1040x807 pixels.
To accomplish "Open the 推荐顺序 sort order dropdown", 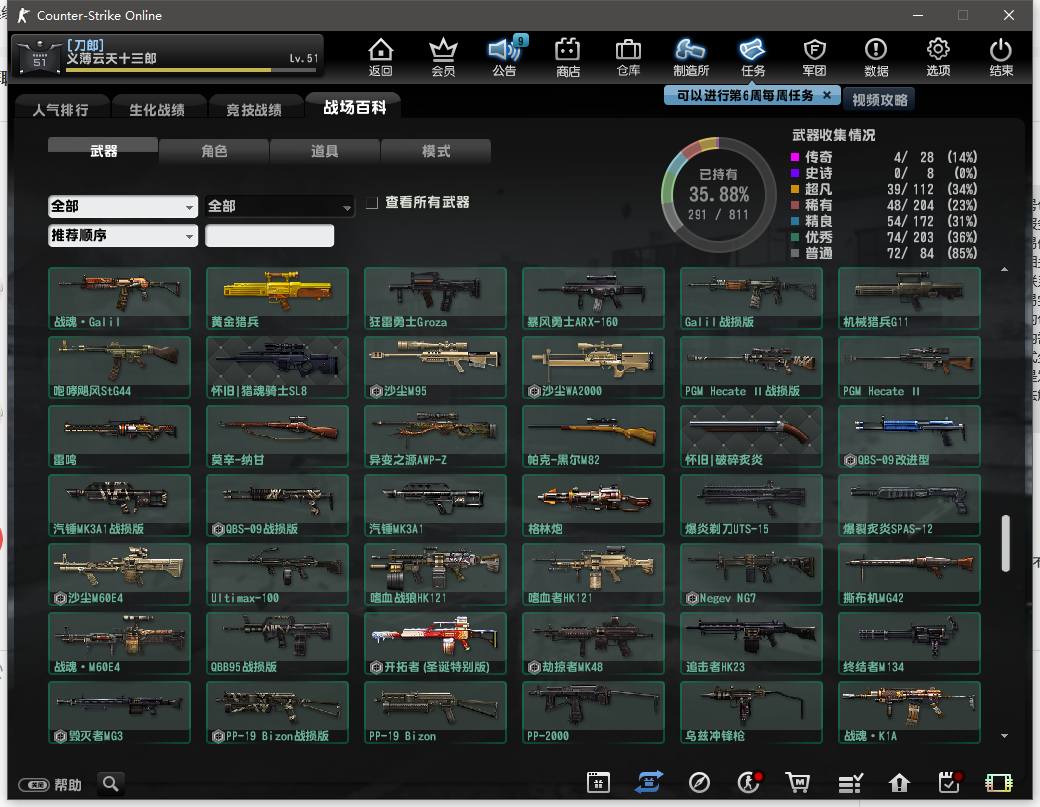I will (x=123, y=235).
